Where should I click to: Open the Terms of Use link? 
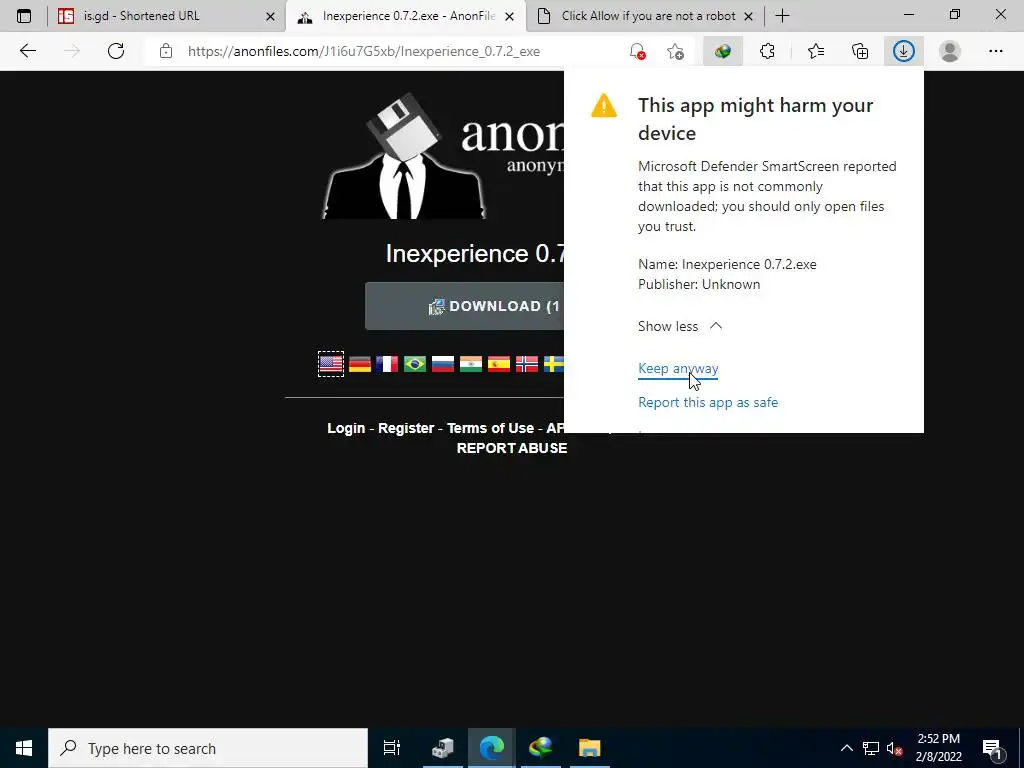coord(490,428)
